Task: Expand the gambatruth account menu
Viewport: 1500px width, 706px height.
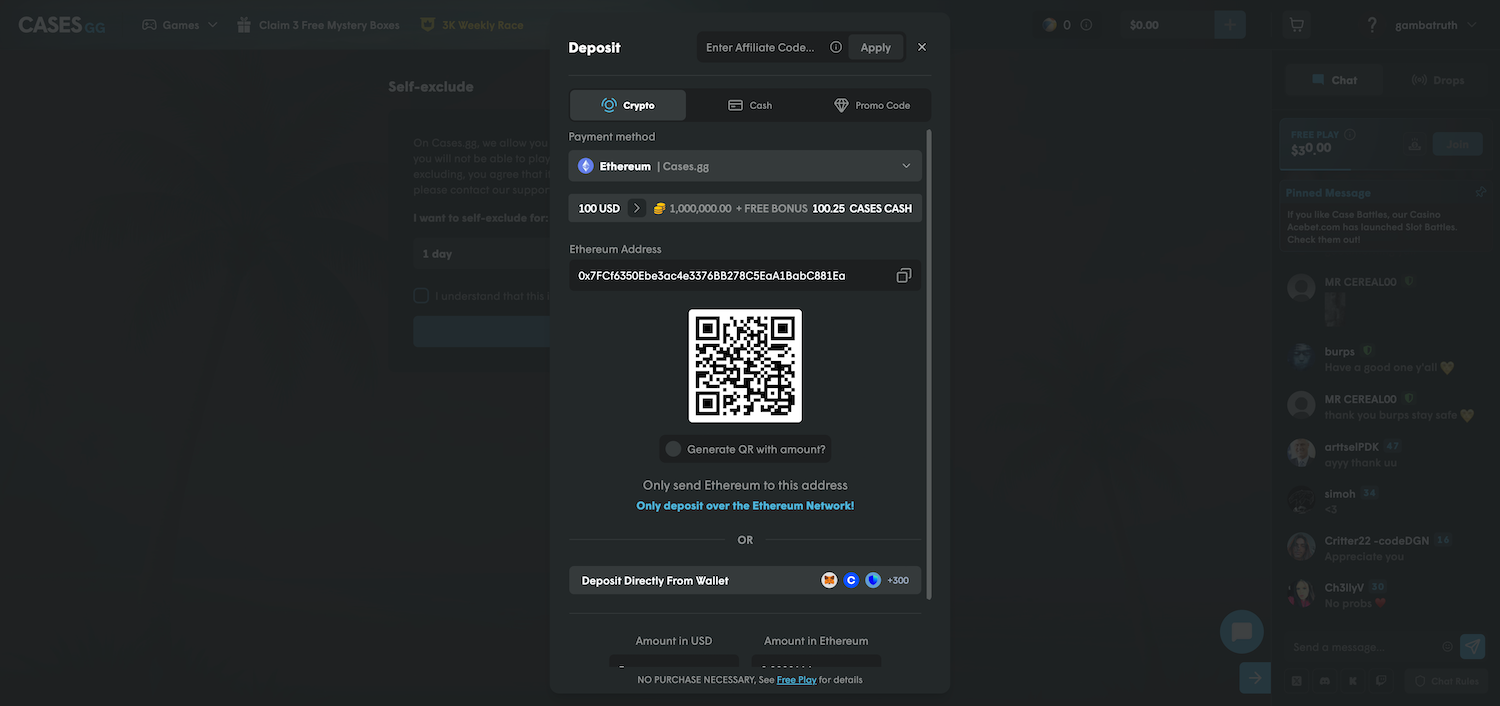Action: click(x=1436, y=25)
